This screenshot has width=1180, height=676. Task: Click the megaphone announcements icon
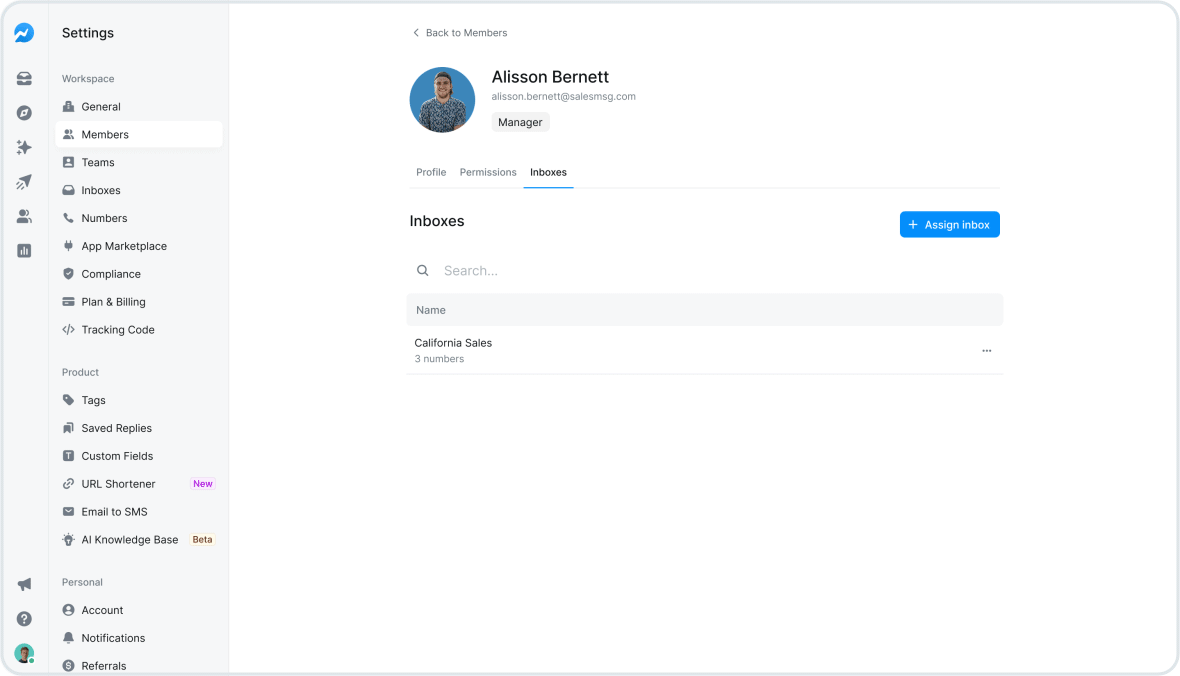[x=24, y=583]
